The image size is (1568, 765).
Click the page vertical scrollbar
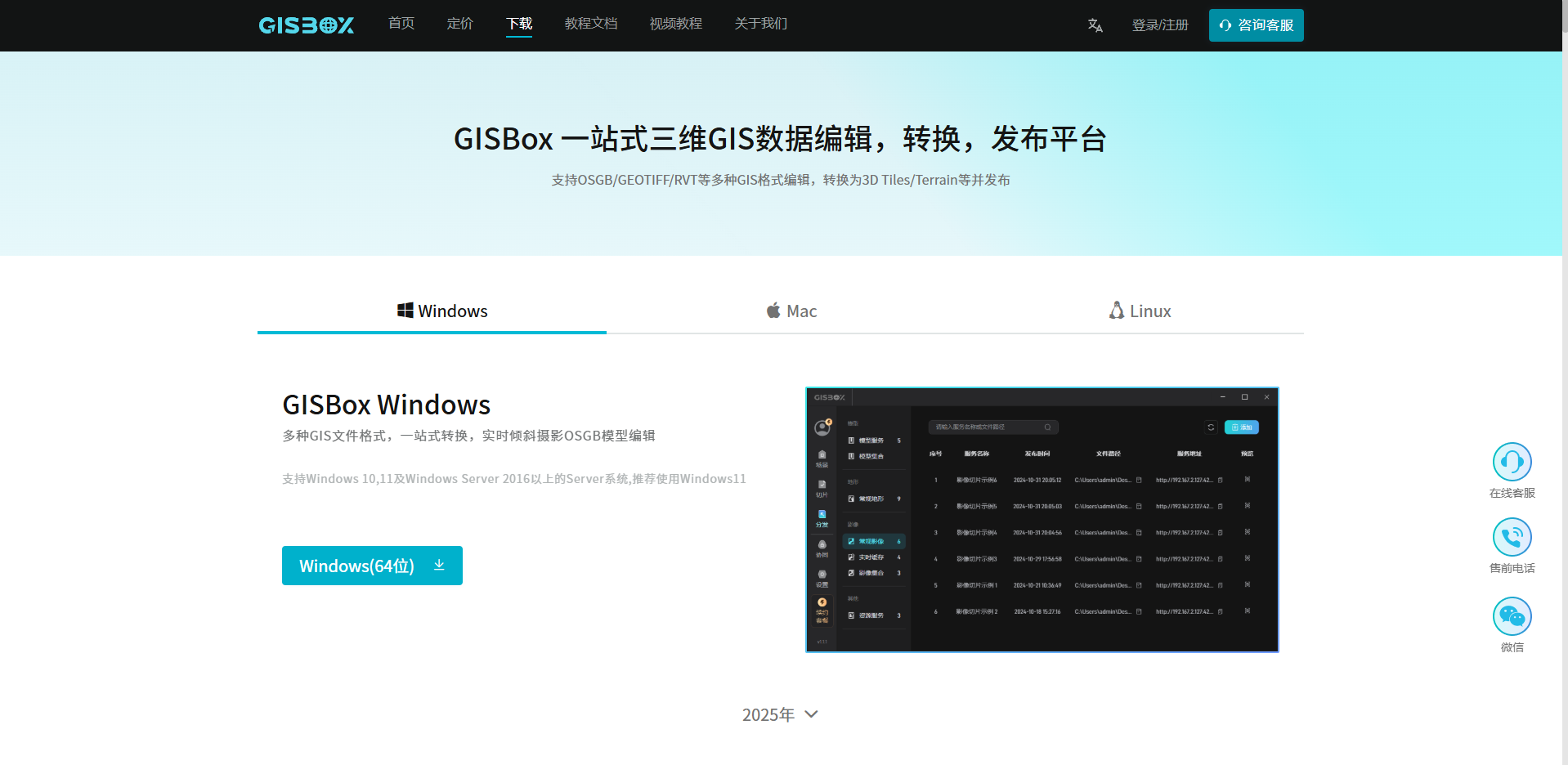tap(1565, 382)
